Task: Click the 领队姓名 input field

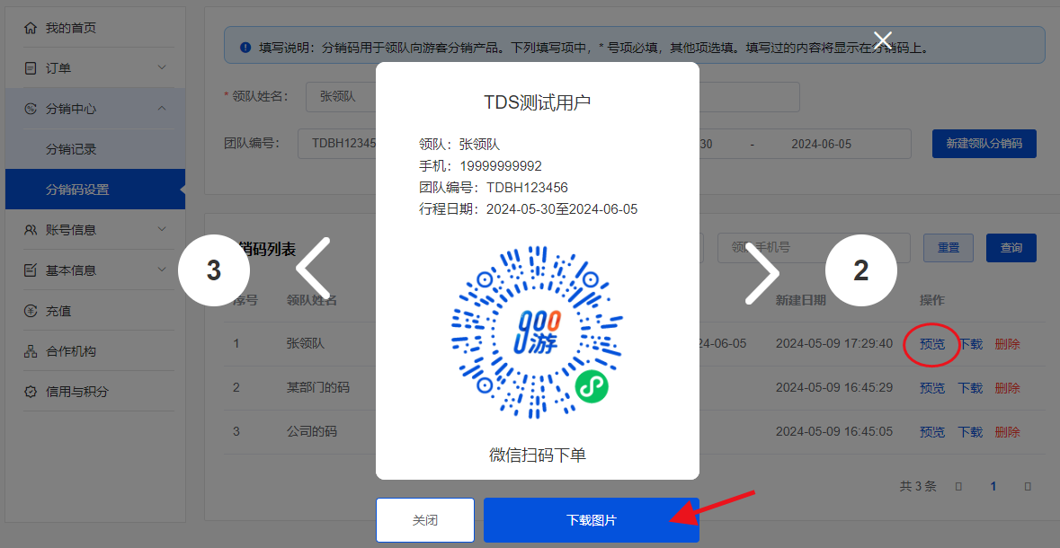Action: pos(340,97)
